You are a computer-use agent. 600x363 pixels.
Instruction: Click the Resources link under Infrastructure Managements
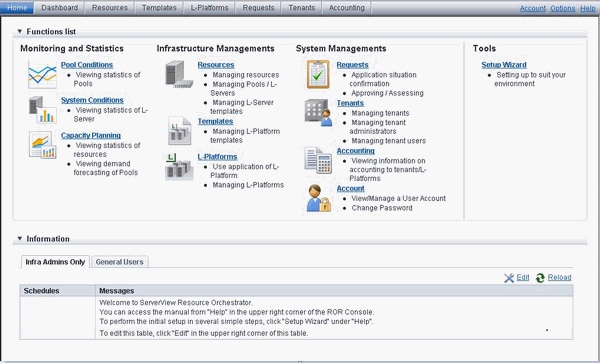pyautogui.click(x=216, y=65)
